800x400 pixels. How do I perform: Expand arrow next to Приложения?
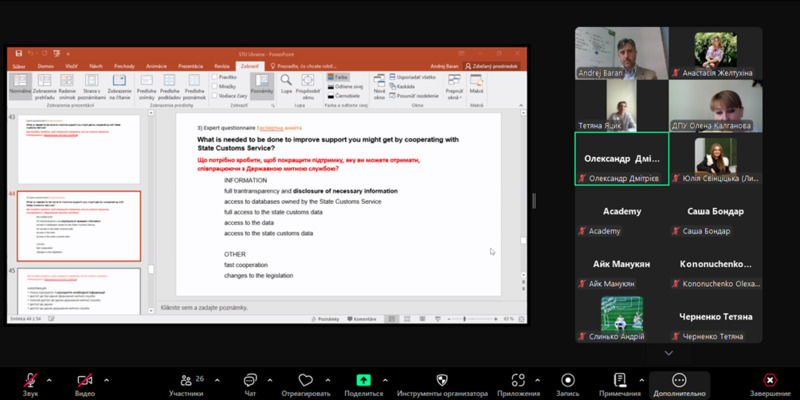tap(537, 380)
